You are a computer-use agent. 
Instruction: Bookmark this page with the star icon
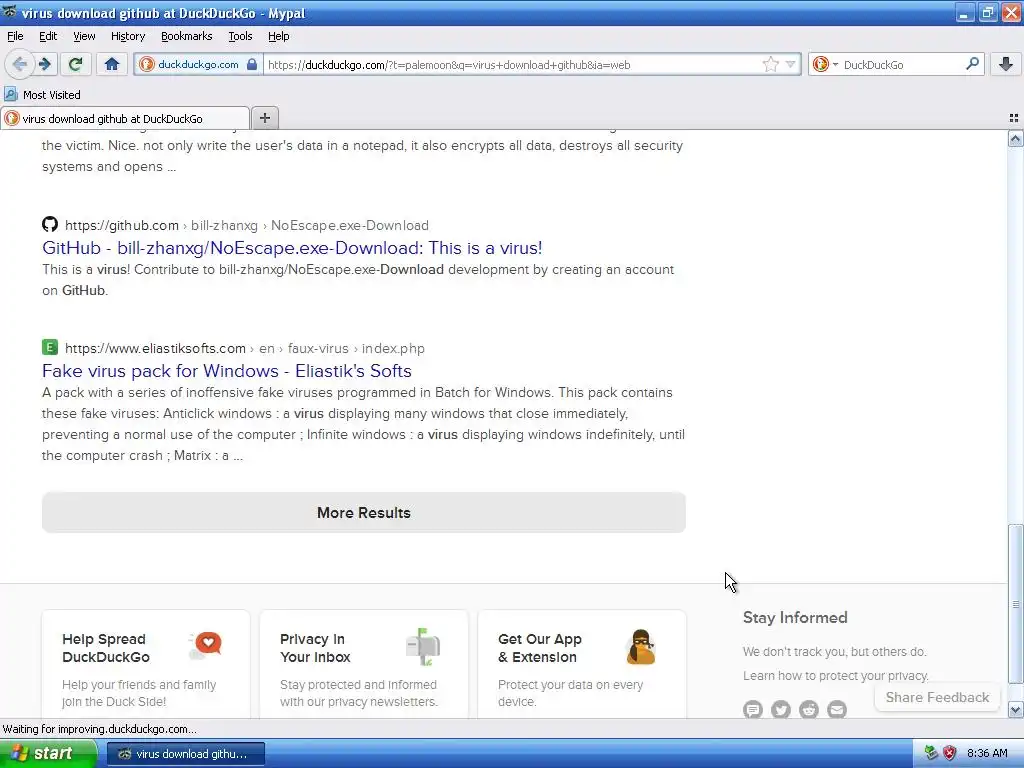771,65
